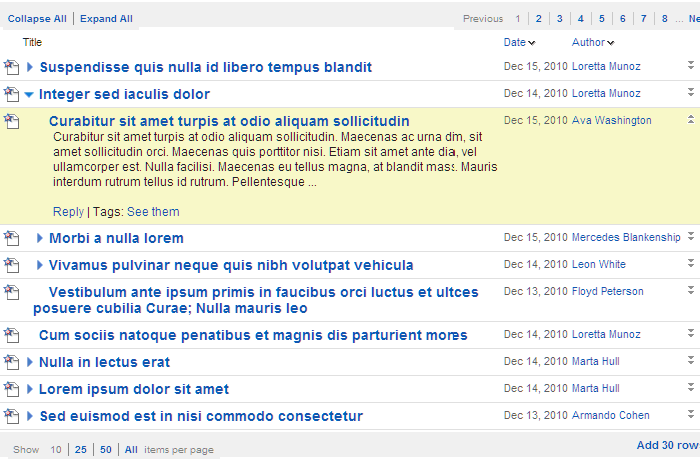Click the double-chevron icon on Suspendisse row

pos(690,66)
